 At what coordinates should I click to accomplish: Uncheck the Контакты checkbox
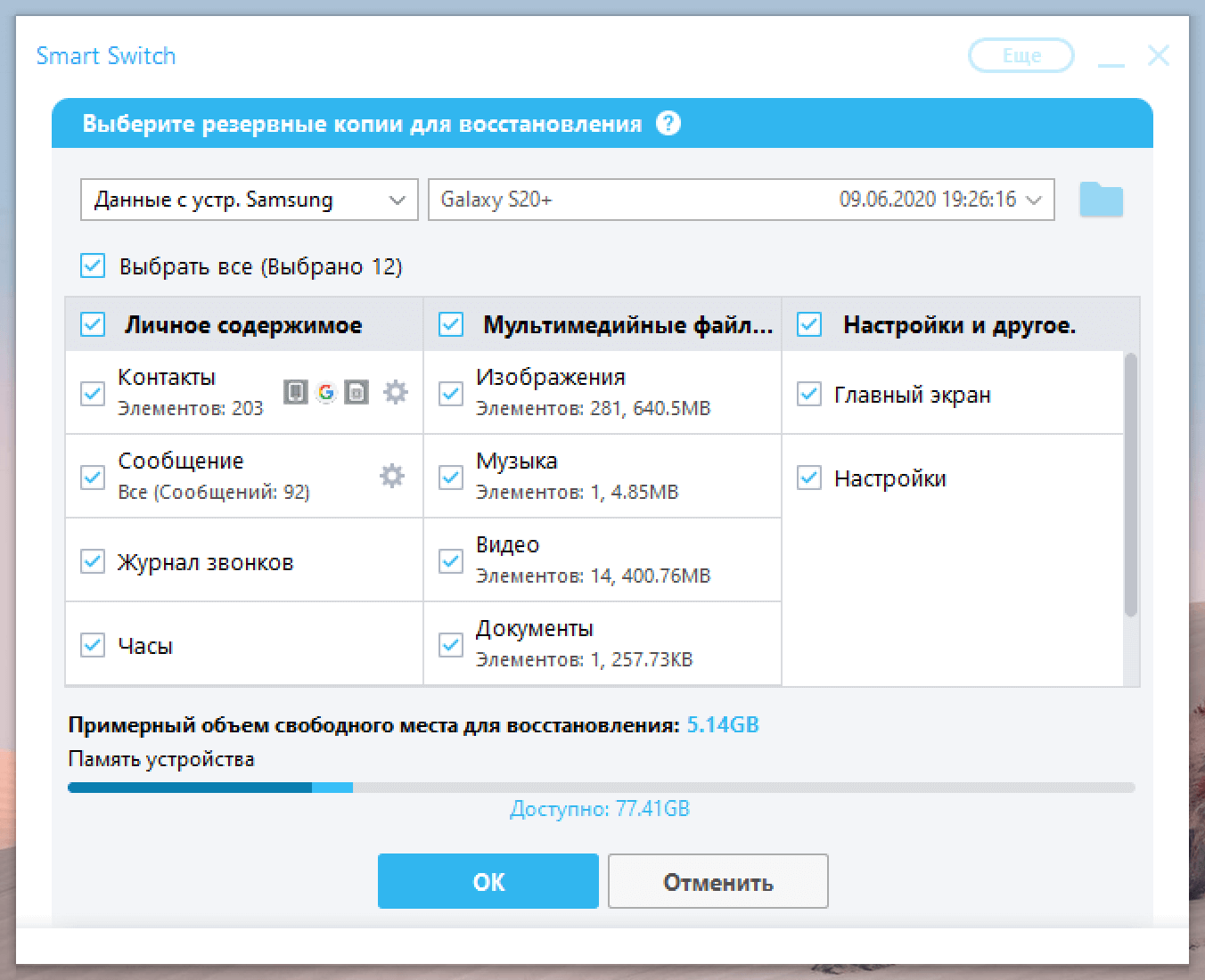(93, 393)
